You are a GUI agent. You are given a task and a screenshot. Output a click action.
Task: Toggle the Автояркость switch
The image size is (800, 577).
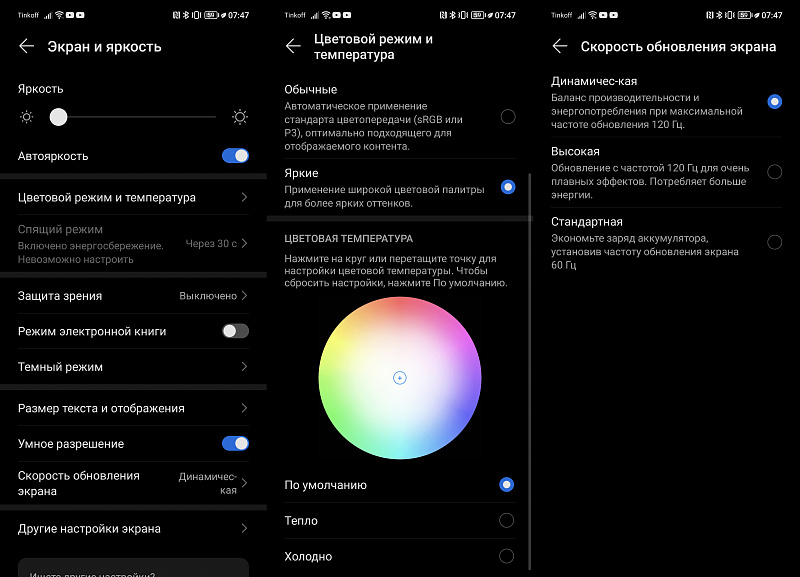pyautogui.click(x=235, y=156)
